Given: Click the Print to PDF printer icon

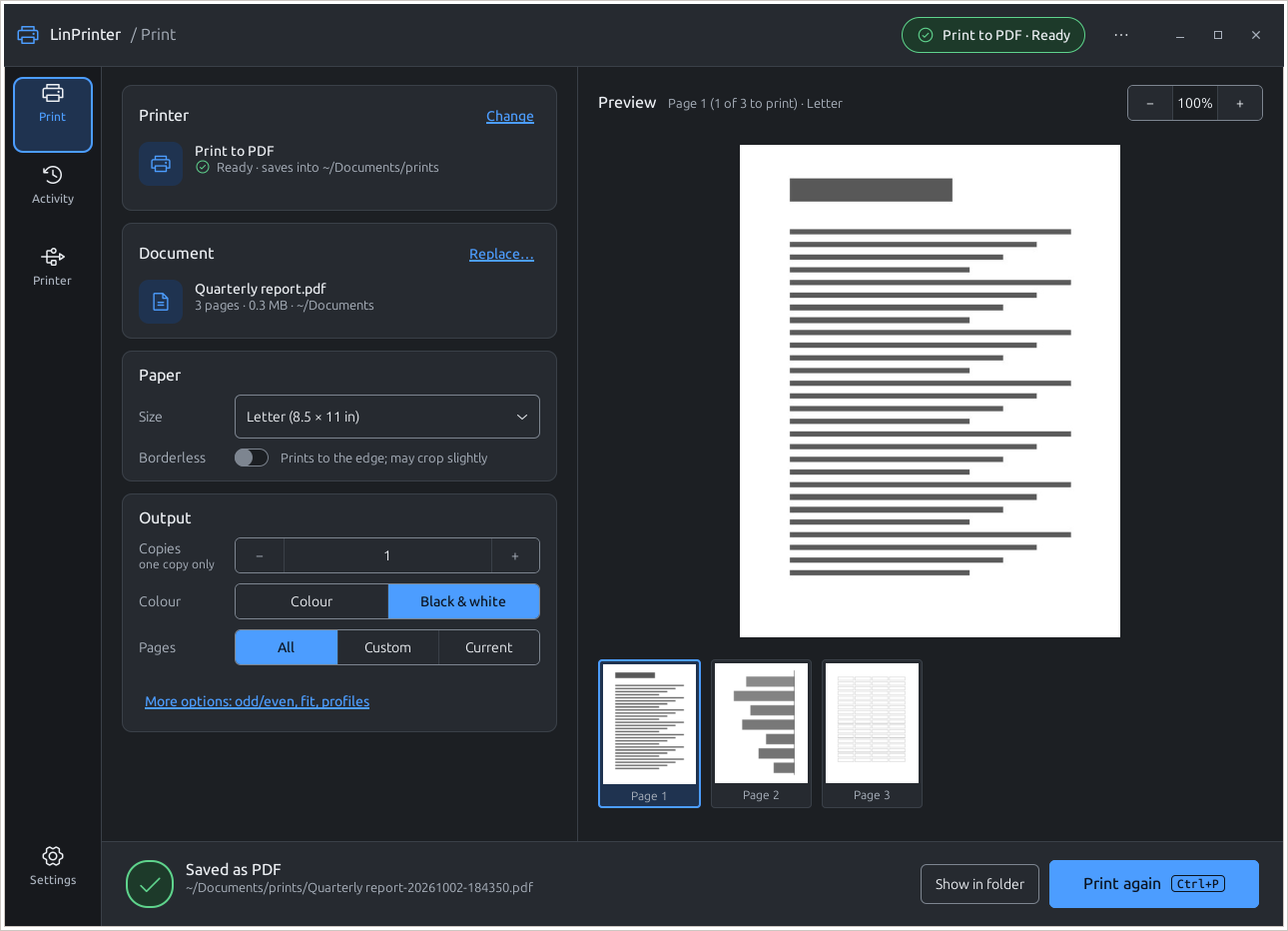Looking at the screenshot, I should pyautogui.click(x=161, y=164).
